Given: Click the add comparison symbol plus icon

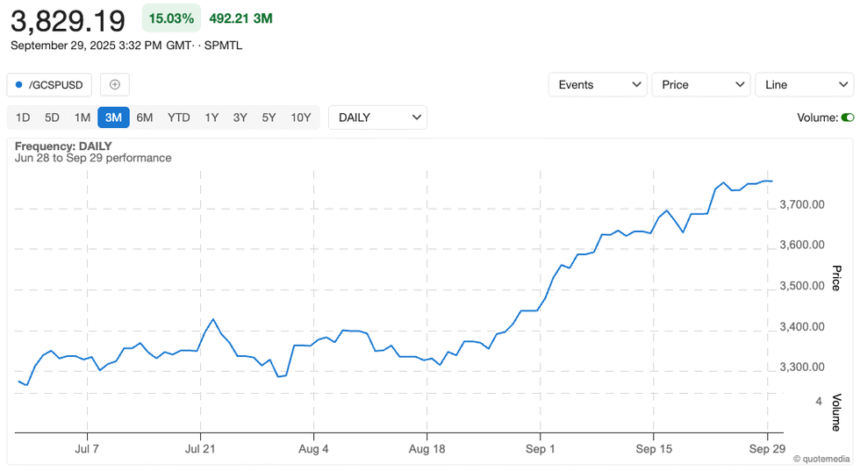Looking at the screenshot, I should tap(114, 85).
